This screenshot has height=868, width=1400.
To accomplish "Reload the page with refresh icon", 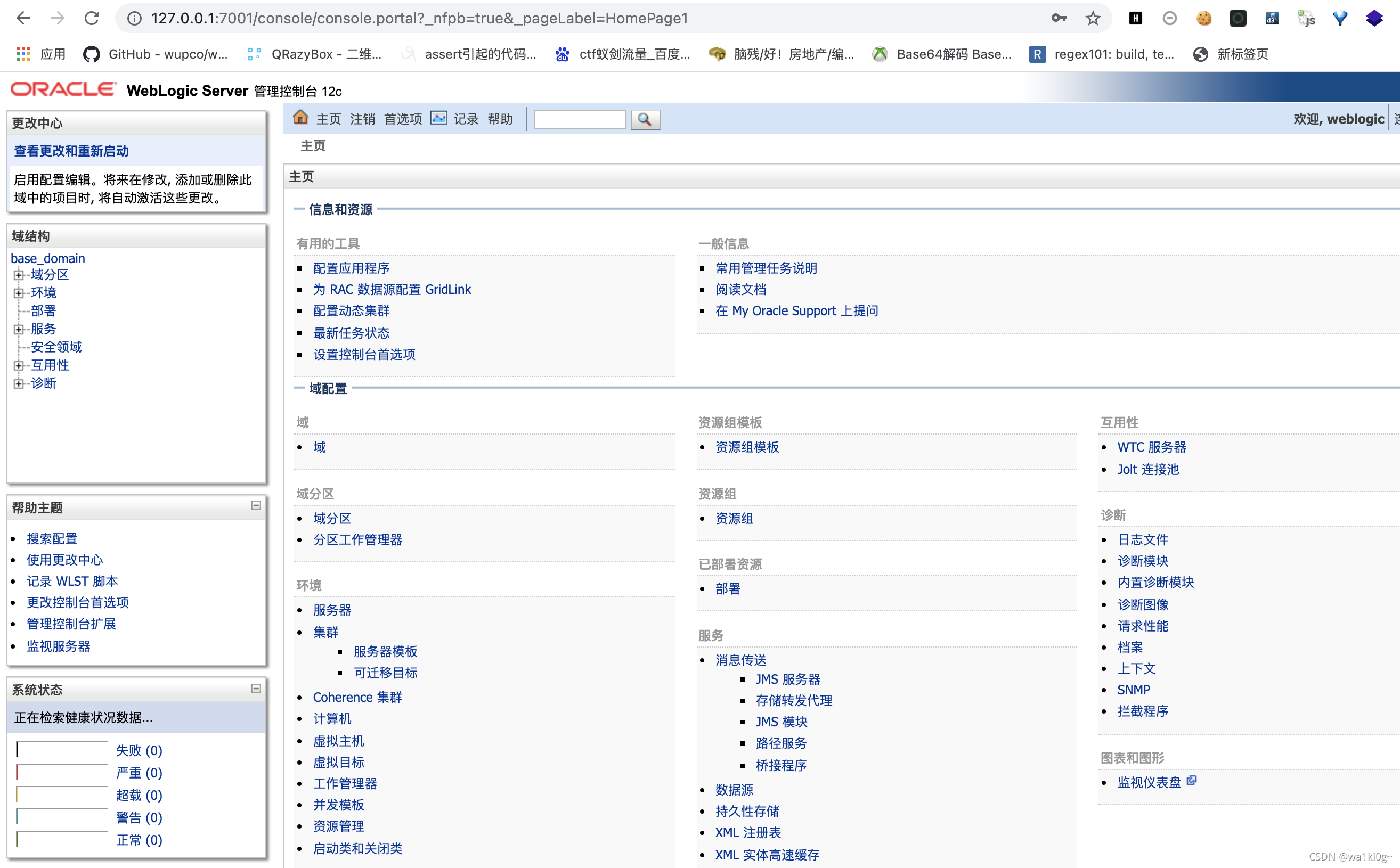I will click(92, 18).
